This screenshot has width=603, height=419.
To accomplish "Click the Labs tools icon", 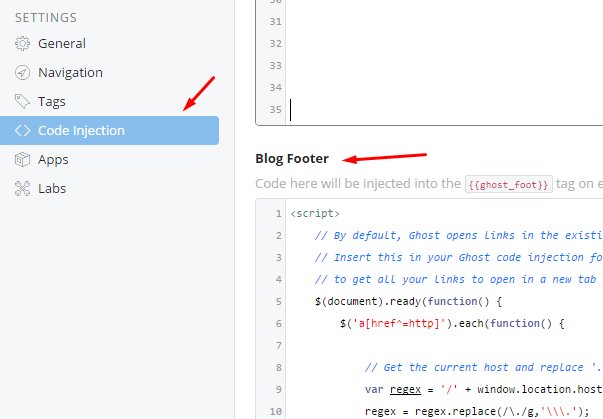I will click(x=22, y=189).
